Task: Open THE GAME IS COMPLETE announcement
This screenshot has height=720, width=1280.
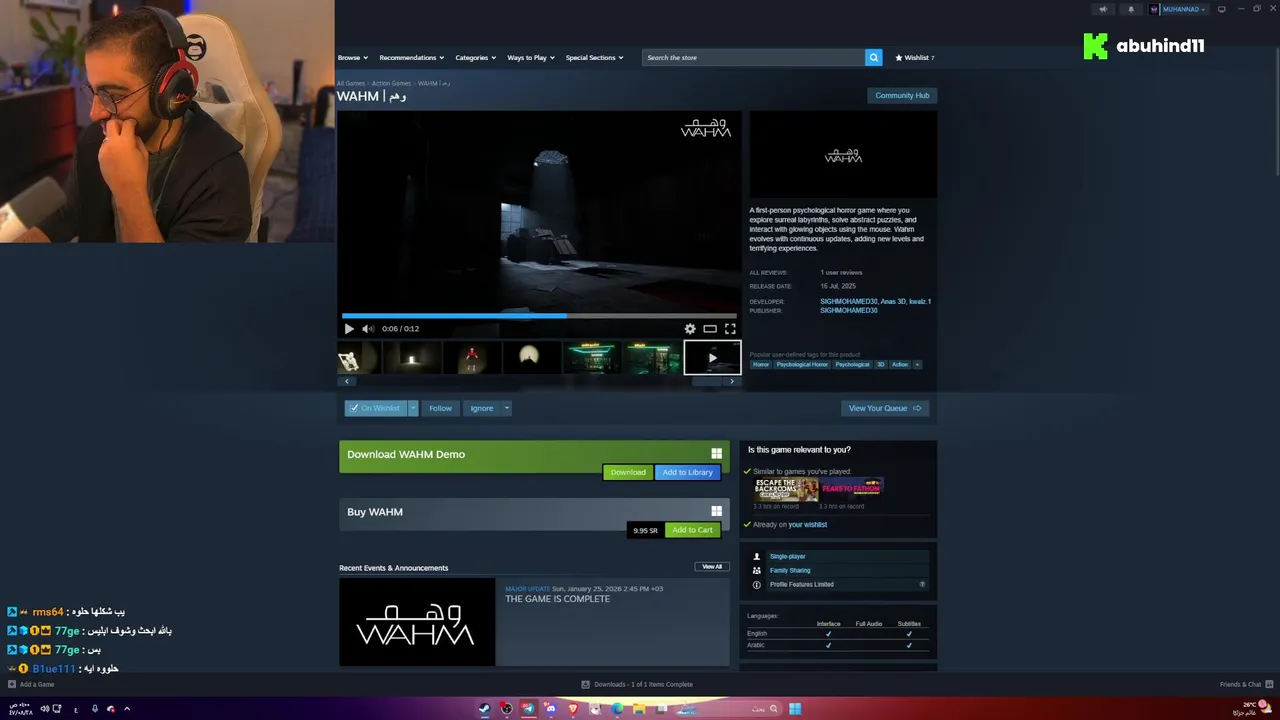Action: point(557,599)
